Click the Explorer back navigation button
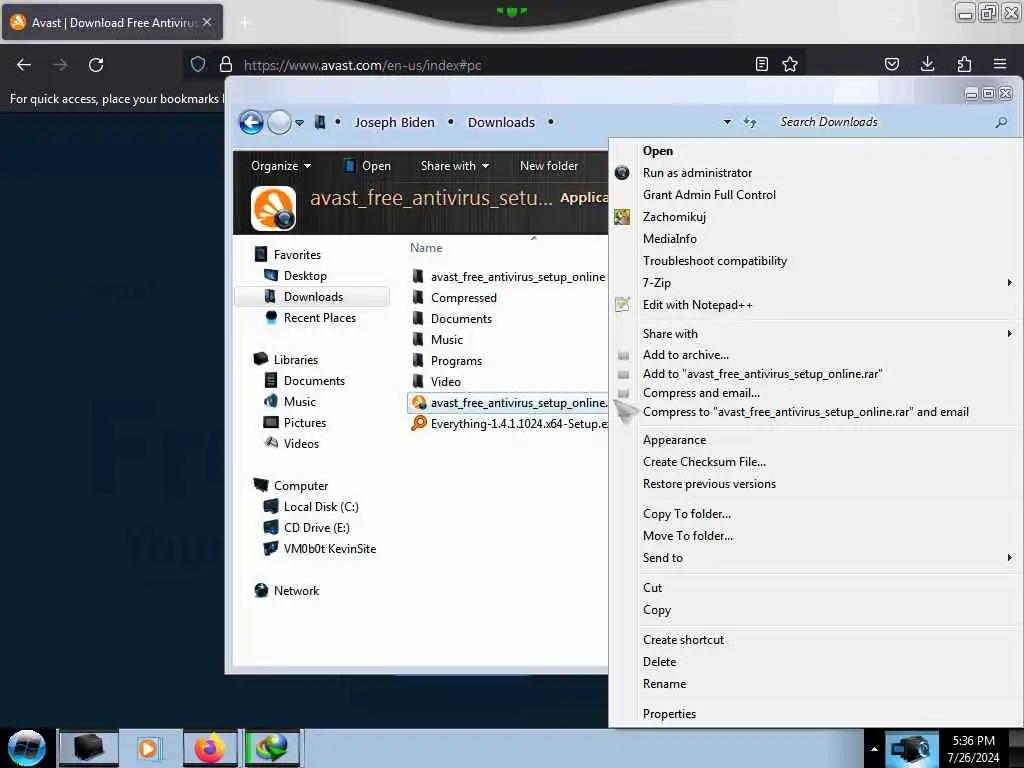The height and width of the screenshot is (768, 1024). click(x=251, y=122)
